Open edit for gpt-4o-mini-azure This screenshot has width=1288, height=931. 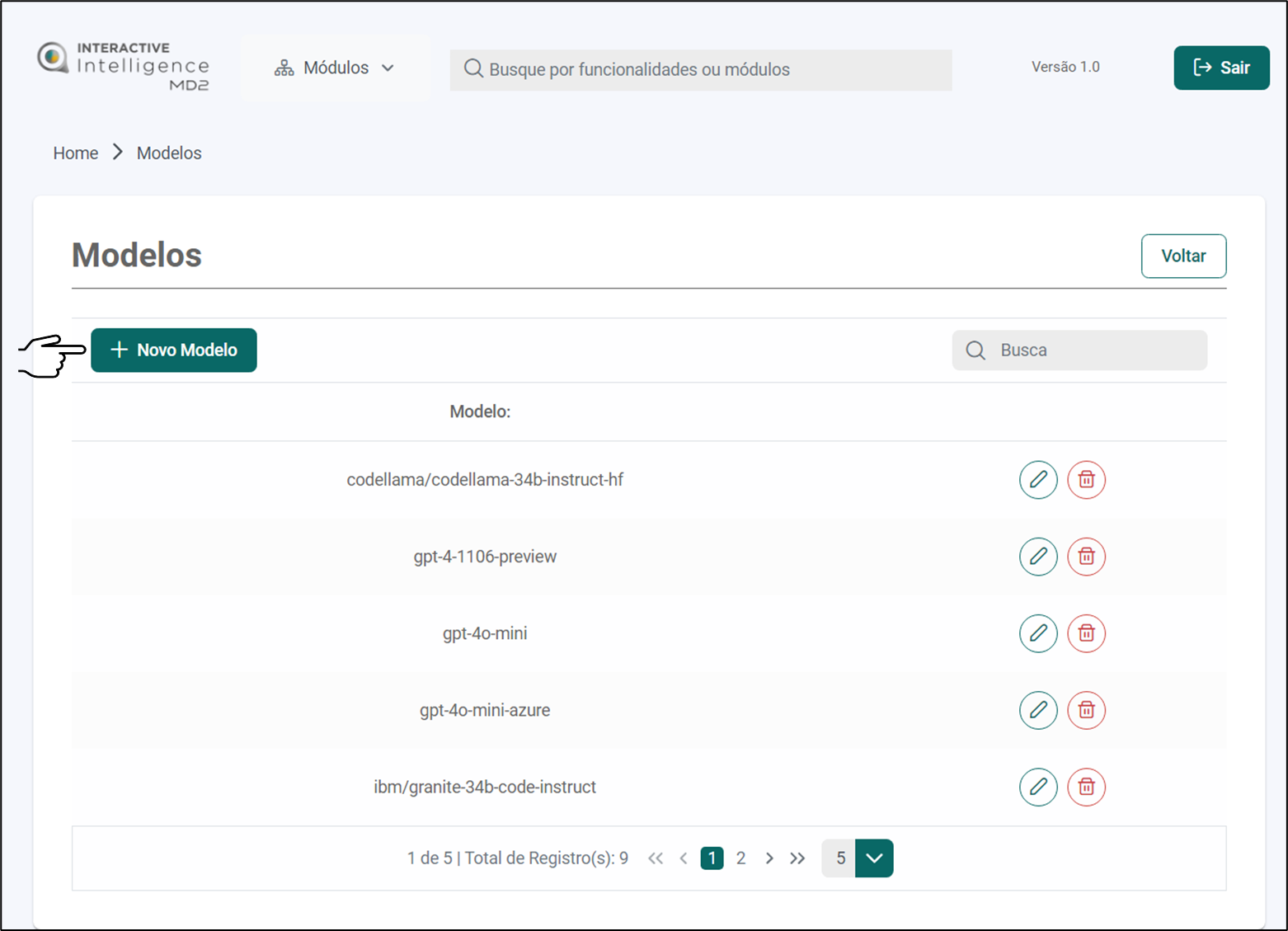(1037, 710)
